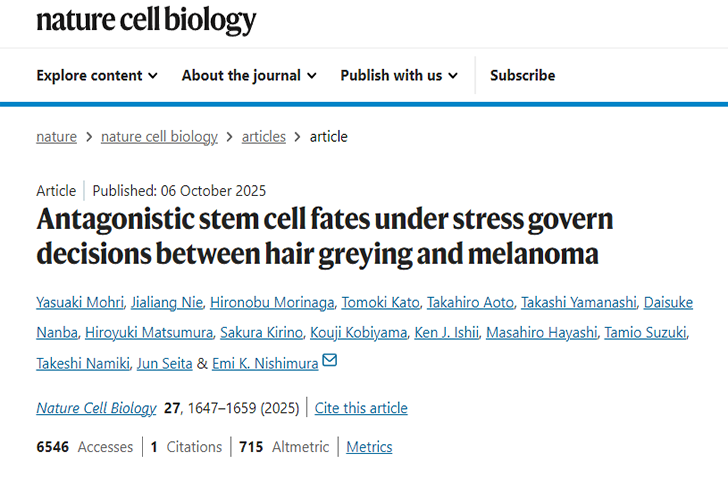The height and width of the screenshot is (485, 728).
Task: Expand the About the journal dropdown
Action: click(249, 75)
